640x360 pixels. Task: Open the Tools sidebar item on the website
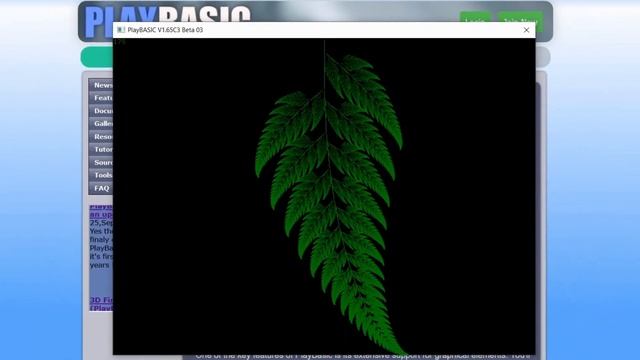click(101, 175)
